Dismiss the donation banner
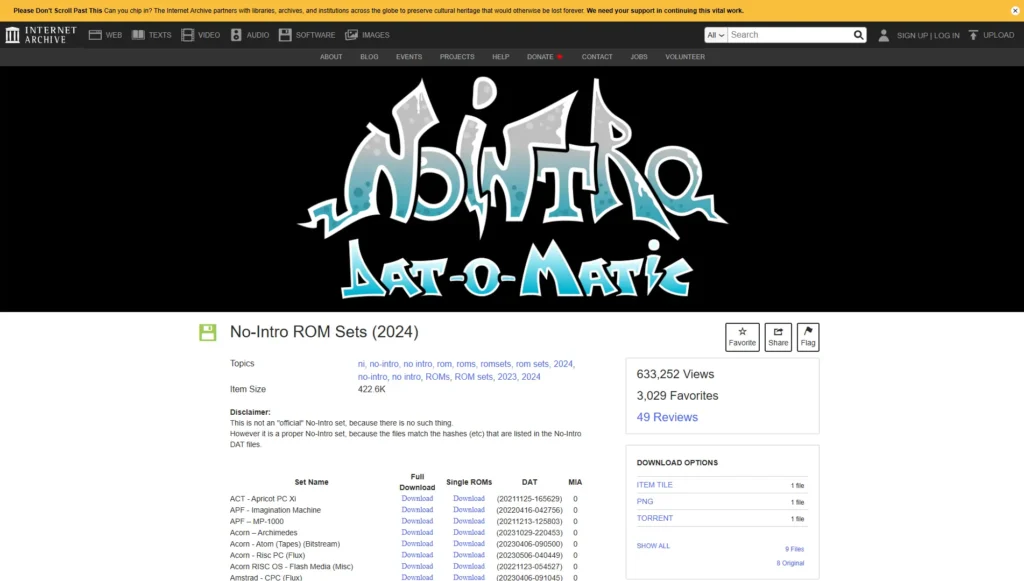Image resolution: width=1024 pixels, height=581 pixels. [1016, 10]
